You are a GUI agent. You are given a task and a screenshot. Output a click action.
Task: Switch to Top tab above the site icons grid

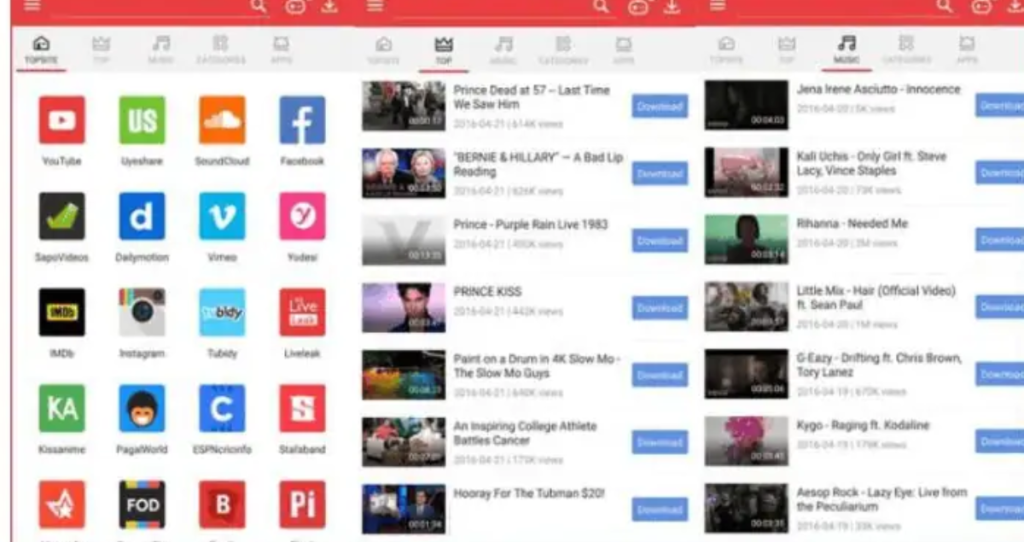tap(101, 50)
